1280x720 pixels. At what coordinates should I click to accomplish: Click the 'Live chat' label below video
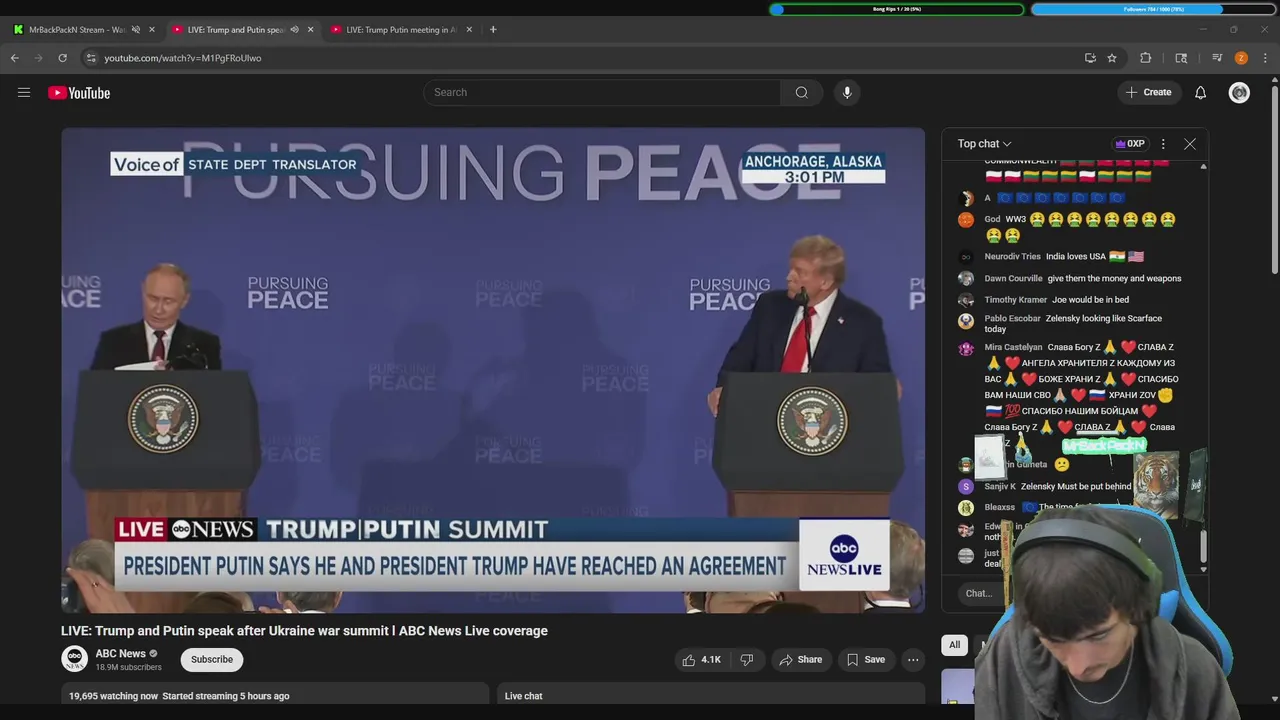click(x=524, y=696)
